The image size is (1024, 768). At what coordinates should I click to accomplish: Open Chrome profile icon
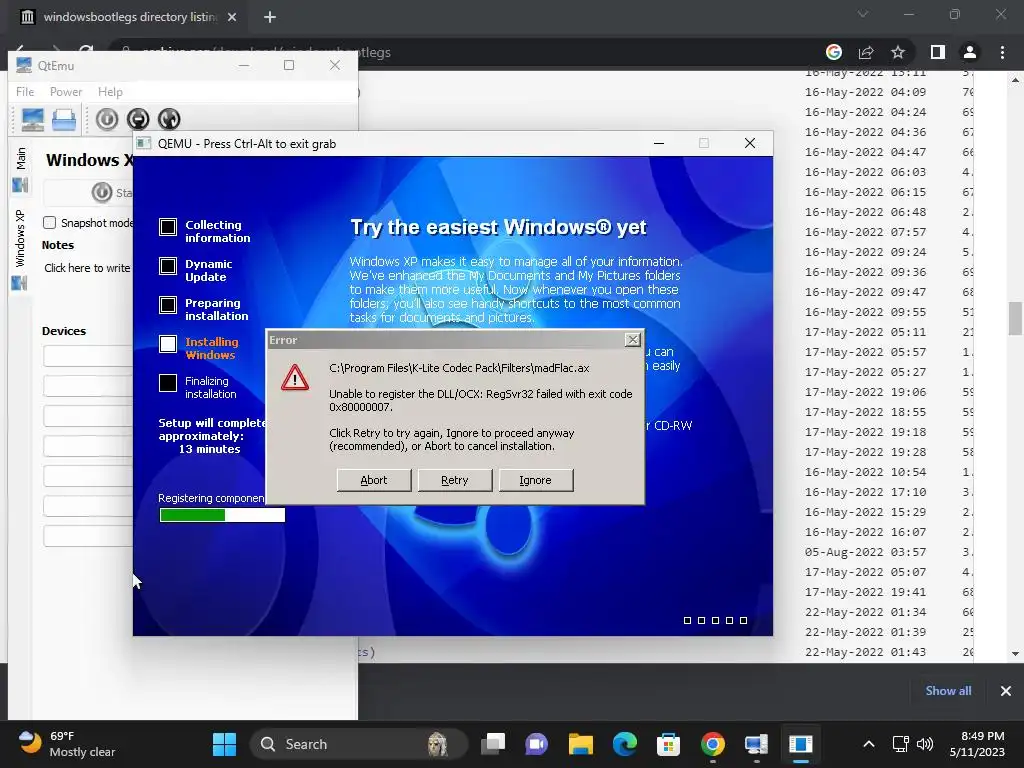point(970,52)
